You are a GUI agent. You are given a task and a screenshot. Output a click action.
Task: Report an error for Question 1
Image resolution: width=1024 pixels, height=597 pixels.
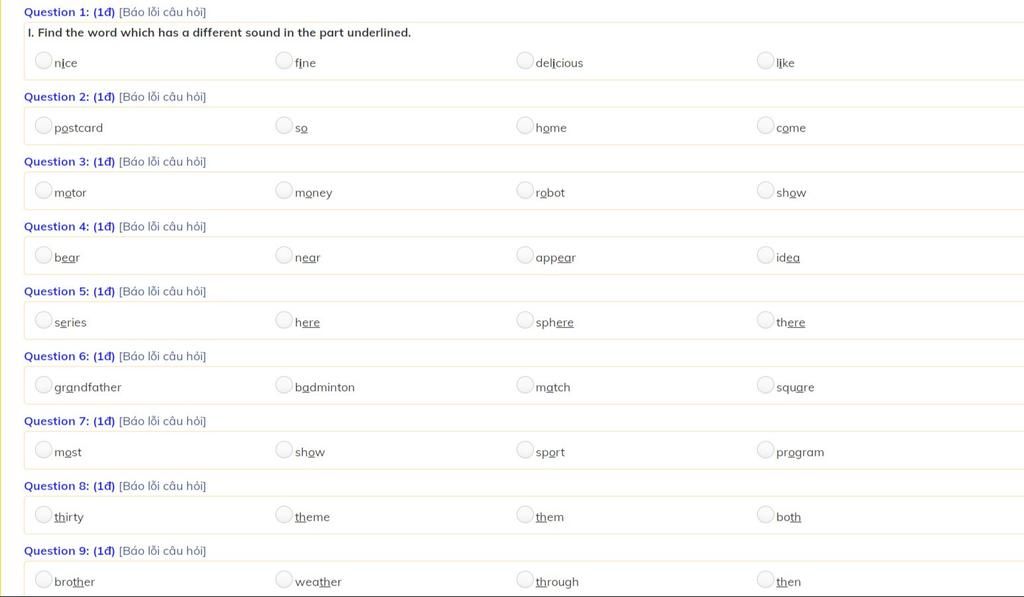[x=162, y=12]
